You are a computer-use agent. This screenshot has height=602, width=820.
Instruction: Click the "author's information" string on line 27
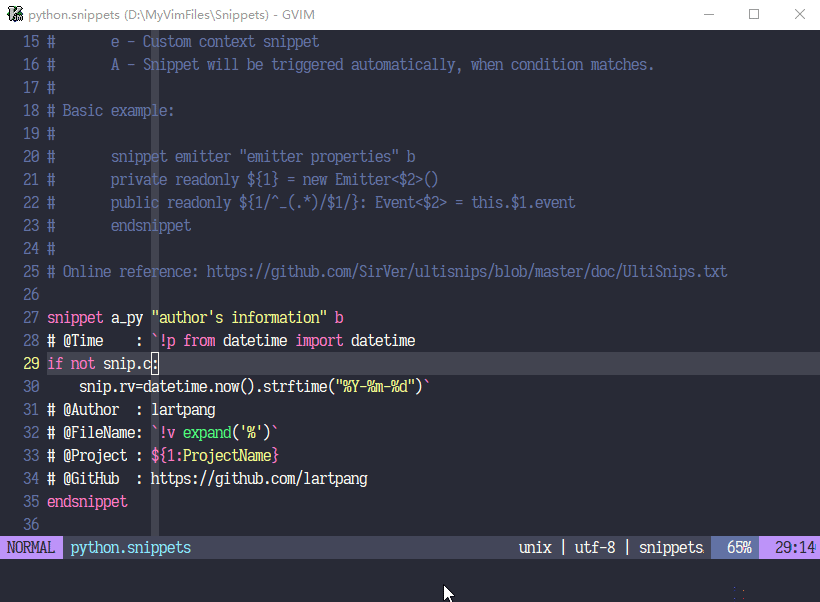tap(239, 317)
